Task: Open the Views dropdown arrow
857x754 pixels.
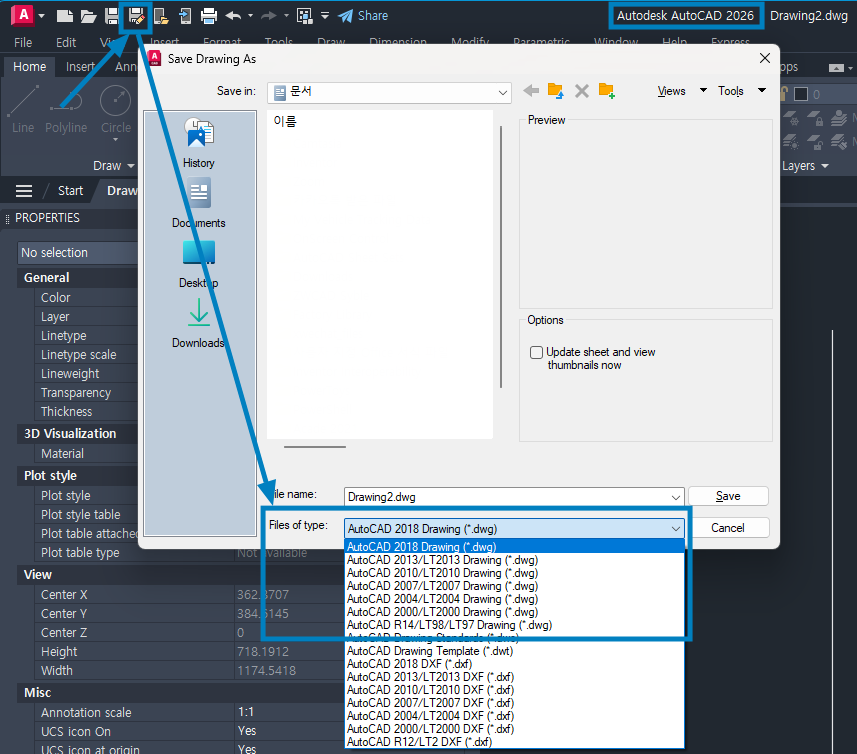Action: (703, 90)
